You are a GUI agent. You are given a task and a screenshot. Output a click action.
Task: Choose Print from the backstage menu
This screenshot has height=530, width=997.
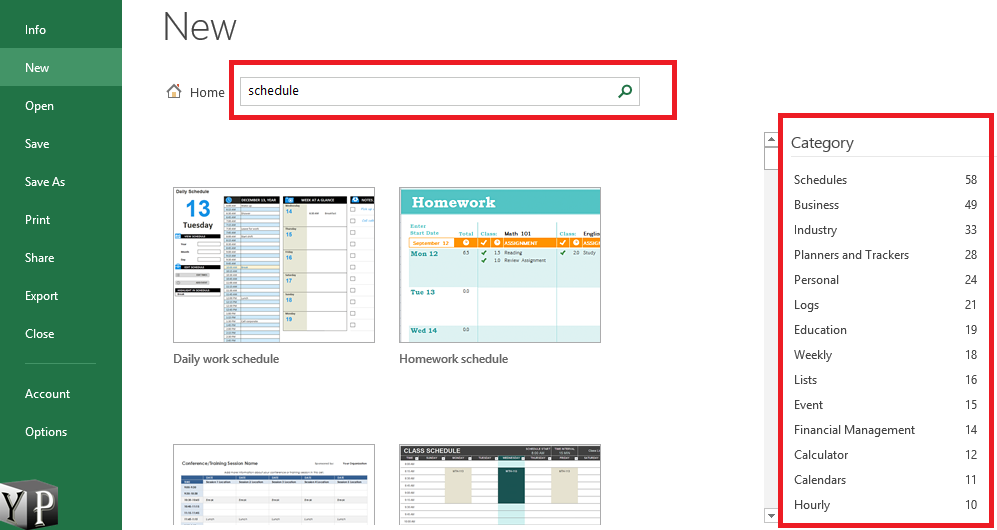[x=38, y=220]
